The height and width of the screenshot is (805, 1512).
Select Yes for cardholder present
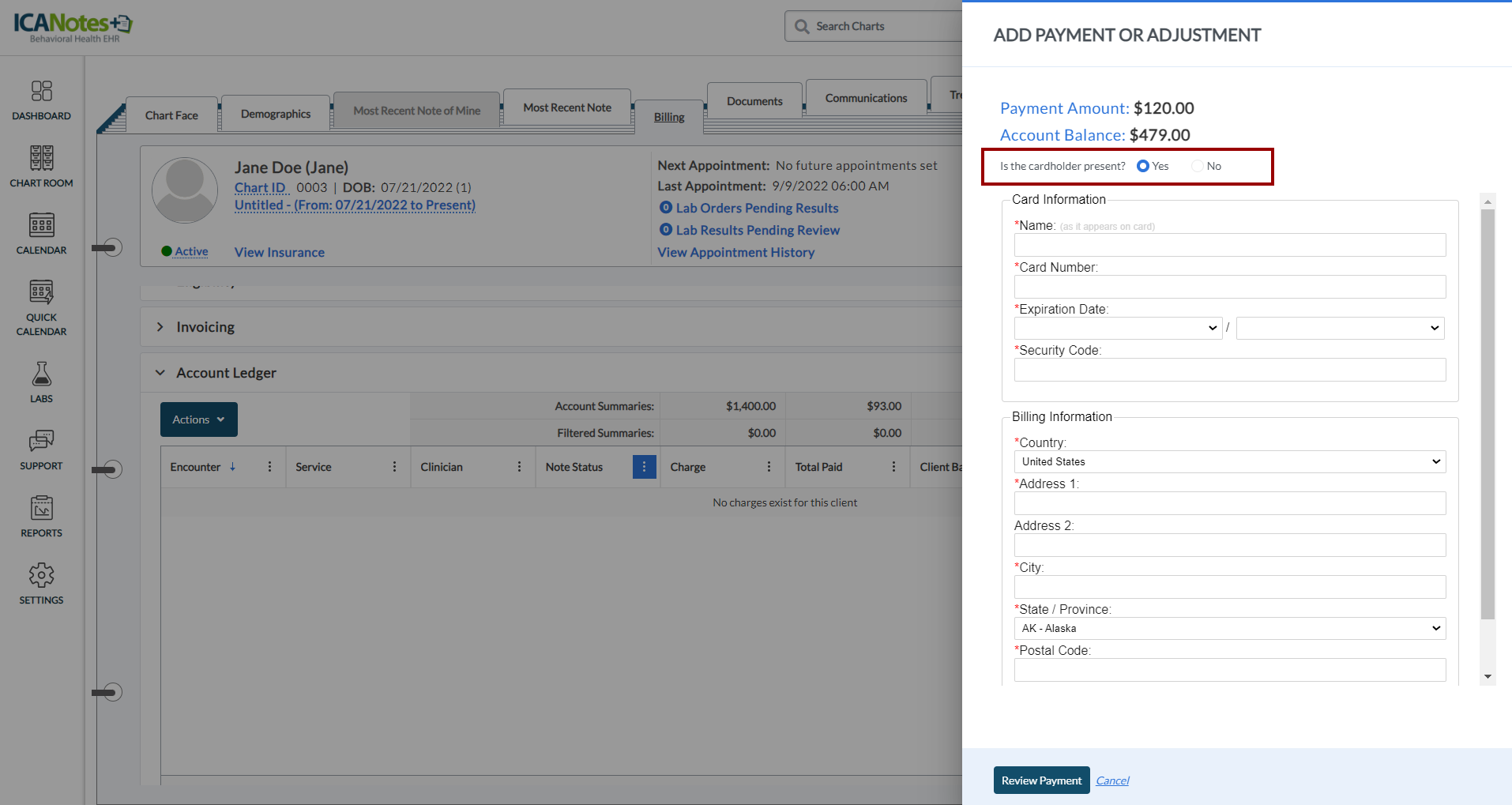point(1143,166)
